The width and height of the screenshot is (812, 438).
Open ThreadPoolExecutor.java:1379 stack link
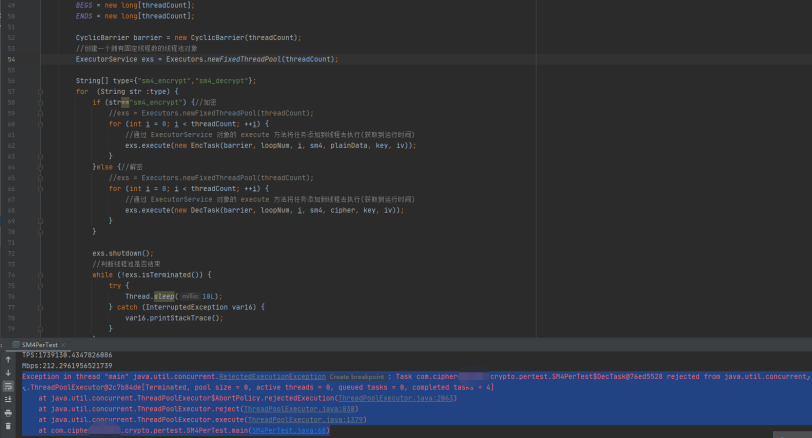pyautogui.click(x=306, y=420)
